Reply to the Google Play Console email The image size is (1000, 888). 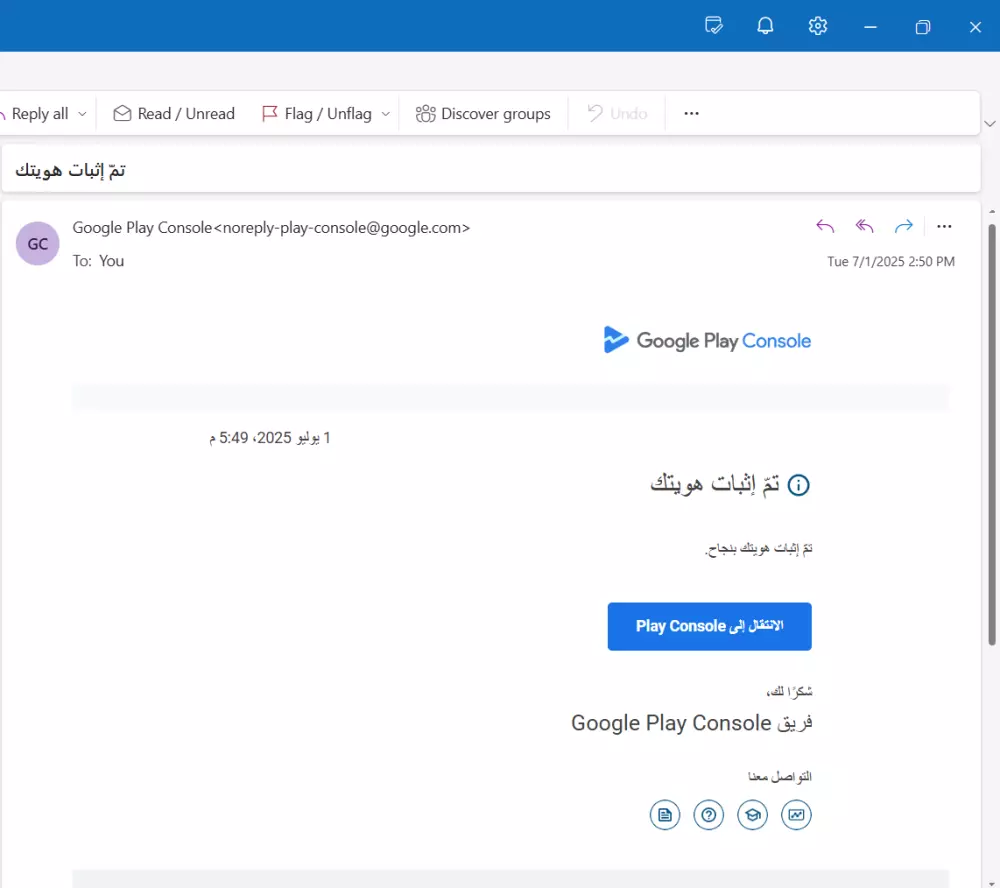[825, 227]
